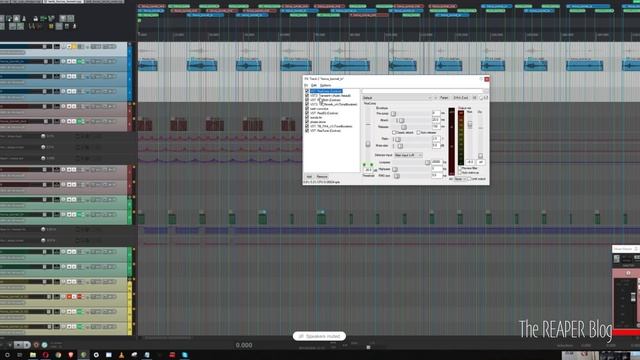Click the Ratio slider handle in ReaComp

[398, 139]
